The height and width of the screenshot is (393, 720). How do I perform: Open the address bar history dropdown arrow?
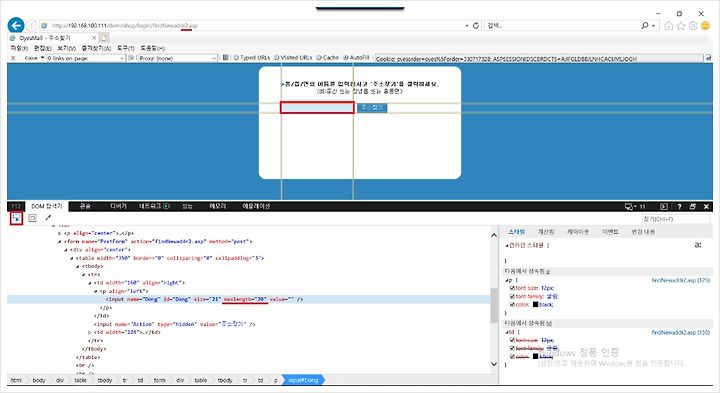pos(467,26)
